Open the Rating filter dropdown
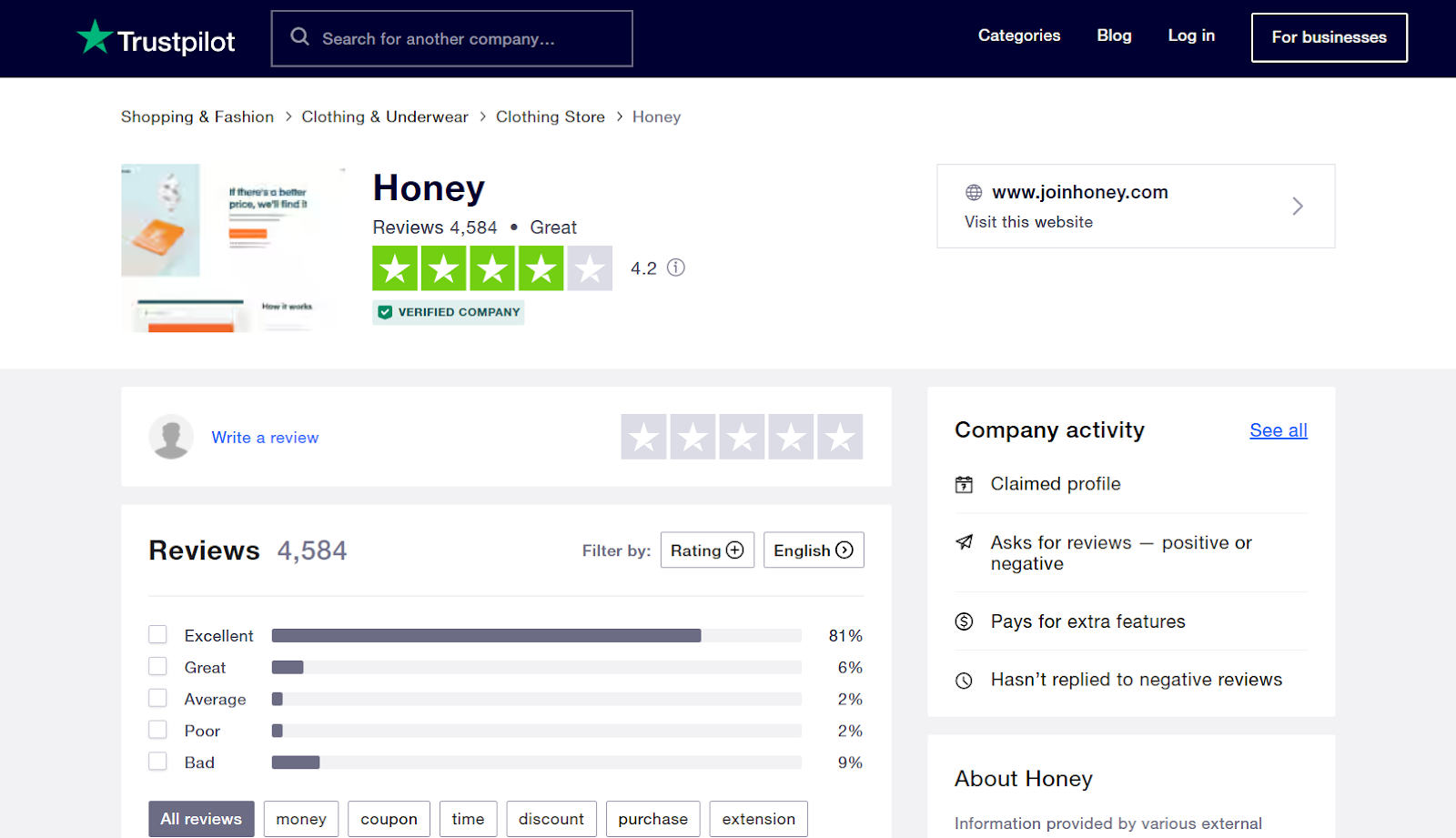 pos(707,550)
